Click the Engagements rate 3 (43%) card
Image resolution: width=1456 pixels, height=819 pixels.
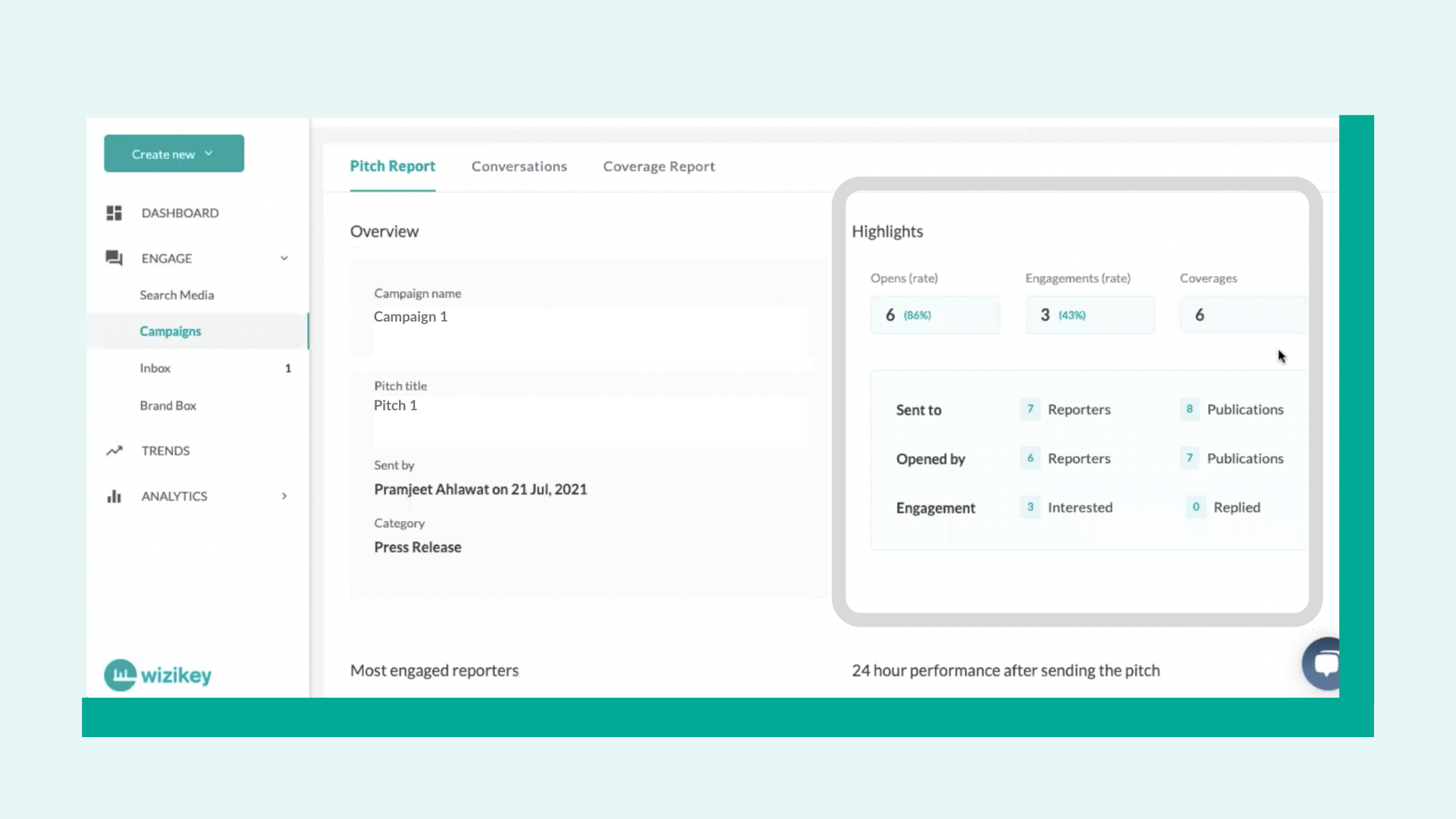coord(1090,315)
